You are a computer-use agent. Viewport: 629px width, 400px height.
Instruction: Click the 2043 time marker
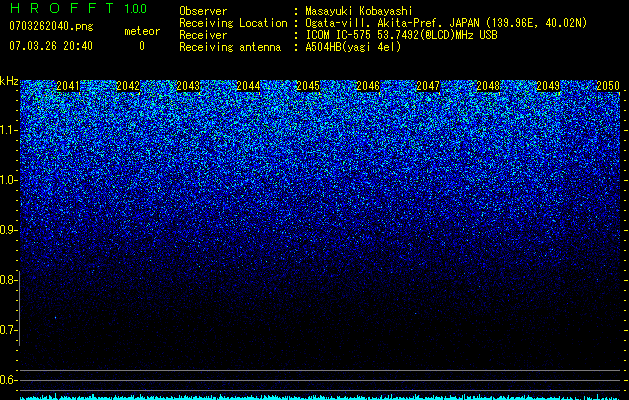pos(188,86)
